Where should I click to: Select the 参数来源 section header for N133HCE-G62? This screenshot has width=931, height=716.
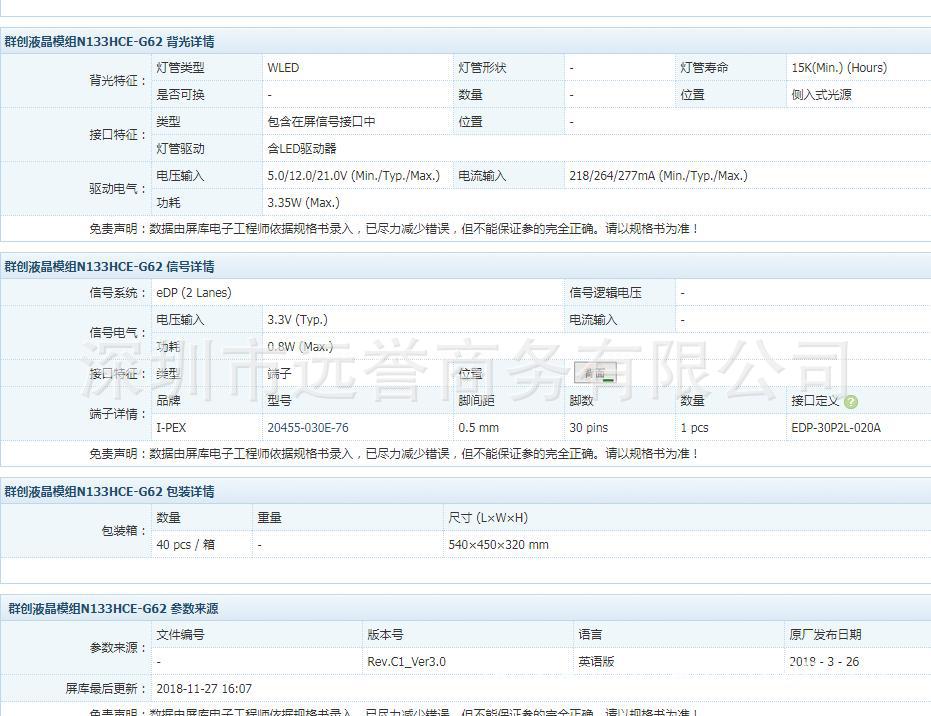(x=113, y=609)
